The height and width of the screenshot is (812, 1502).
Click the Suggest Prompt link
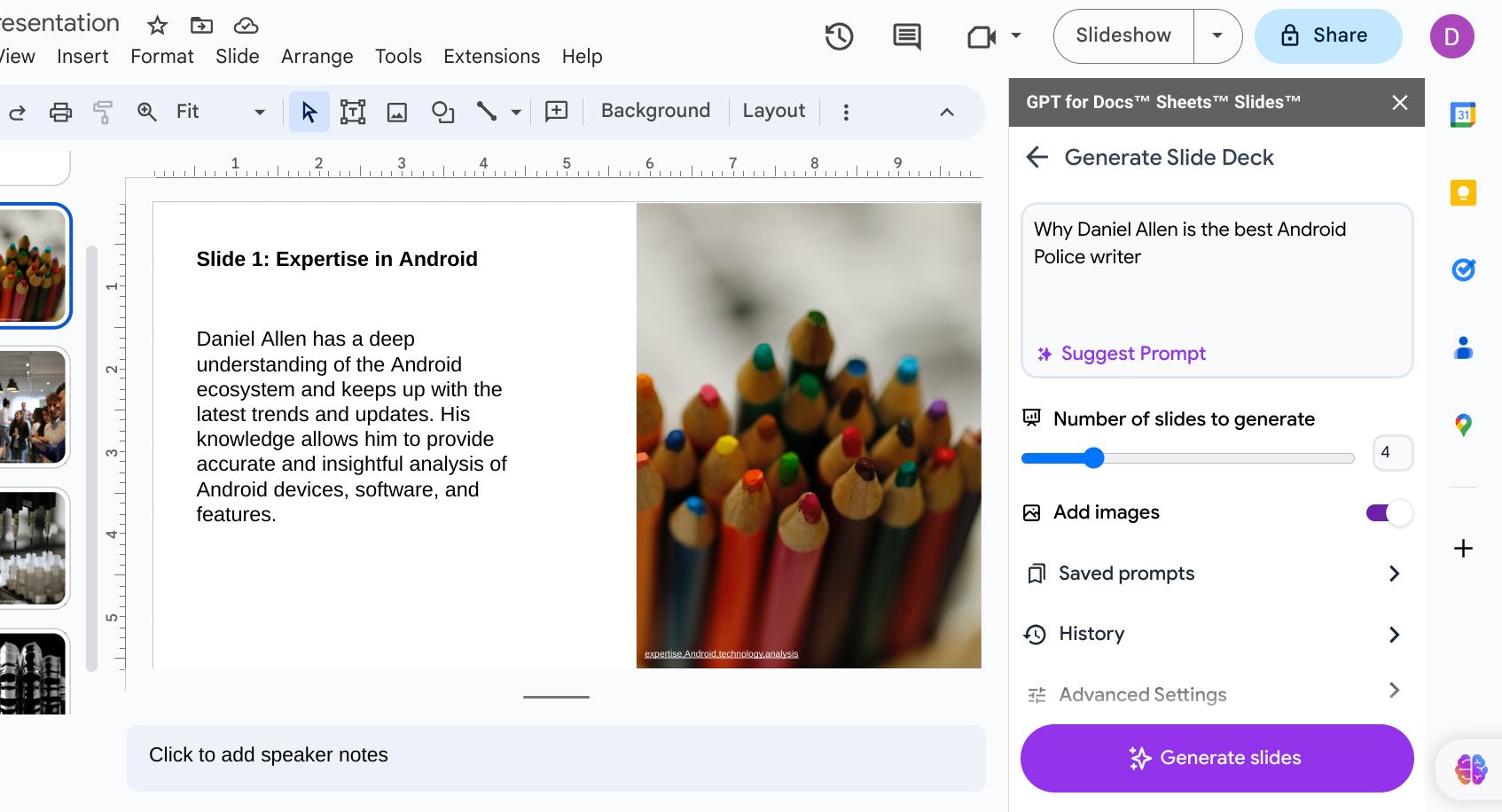click(x=1120, y=353)
